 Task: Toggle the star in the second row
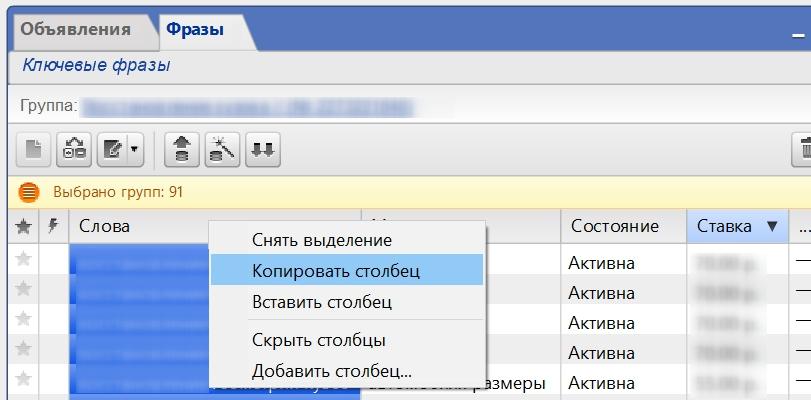point(24,289)
